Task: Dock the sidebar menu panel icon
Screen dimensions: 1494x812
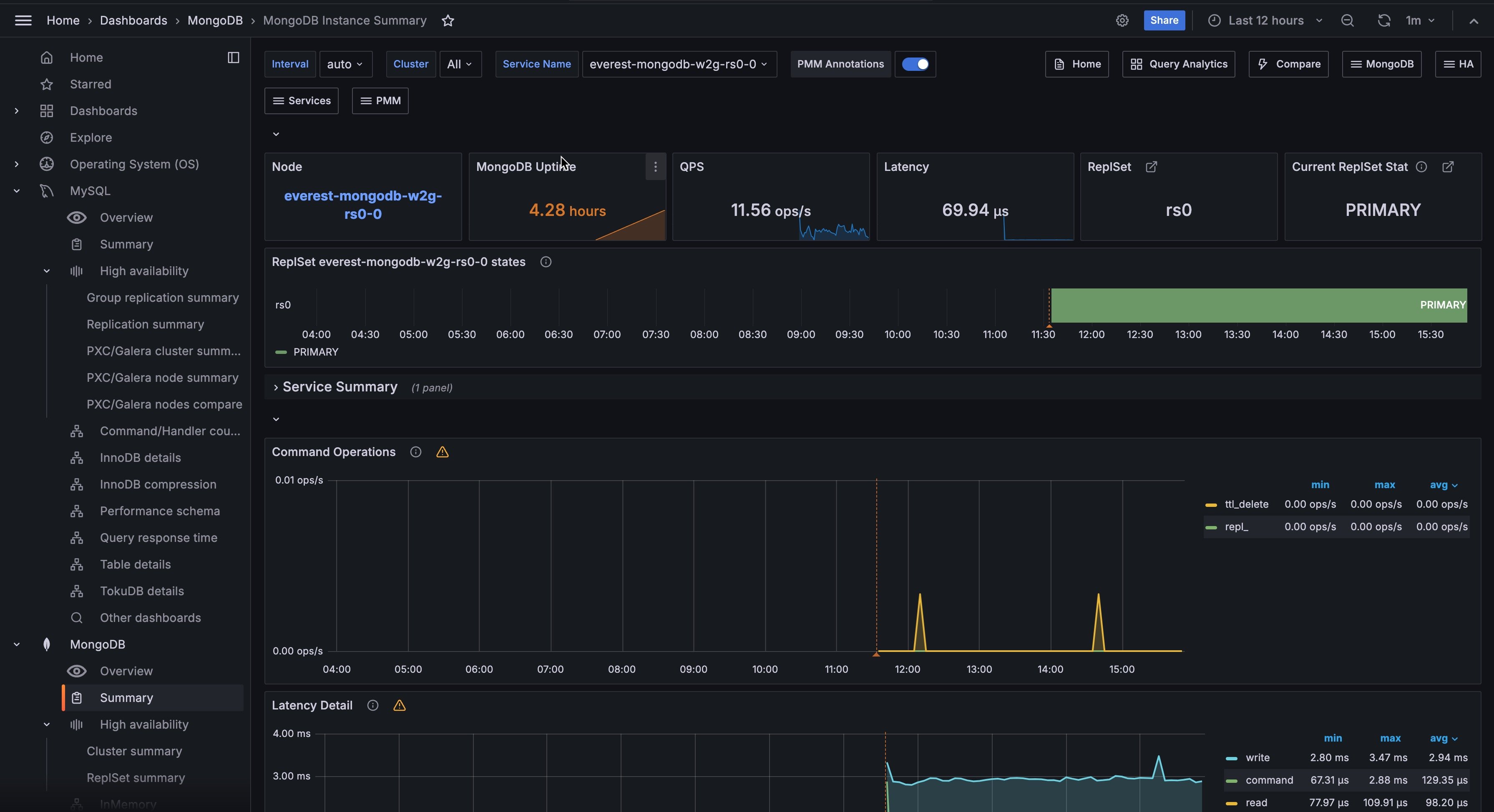Action: point(233,58)
